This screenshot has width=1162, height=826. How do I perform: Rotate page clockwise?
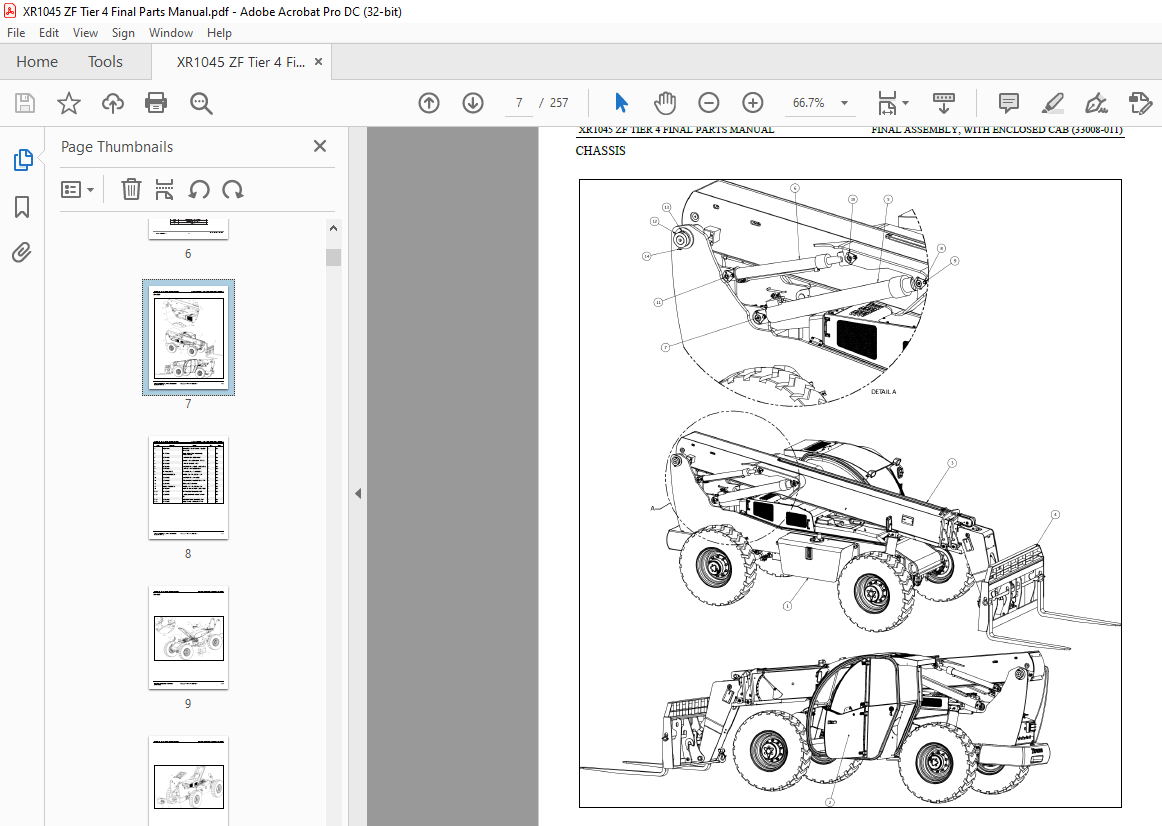[x=233, y=190]
